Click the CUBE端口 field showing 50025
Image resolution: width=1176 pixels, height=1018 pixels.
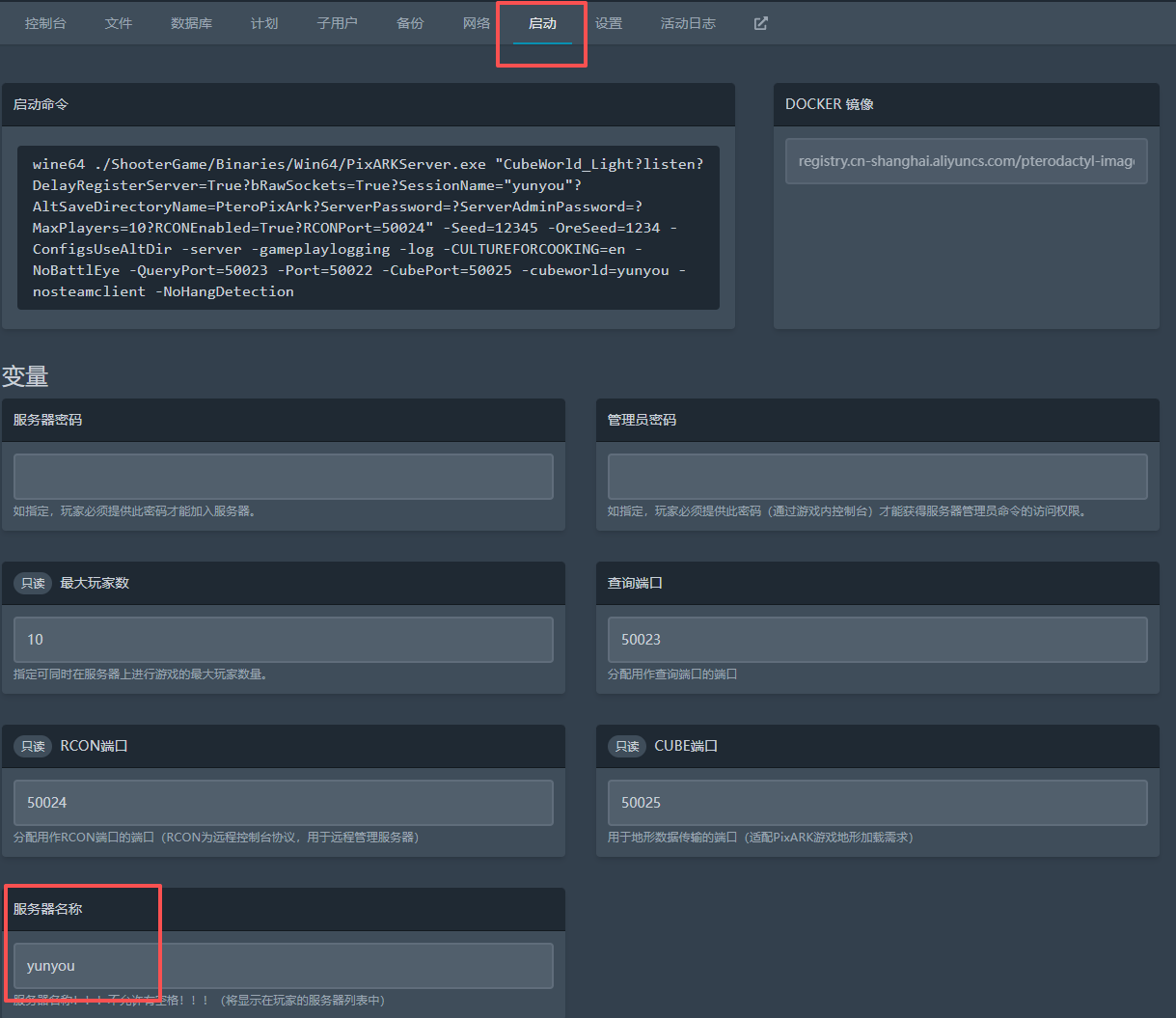point(877,803)
